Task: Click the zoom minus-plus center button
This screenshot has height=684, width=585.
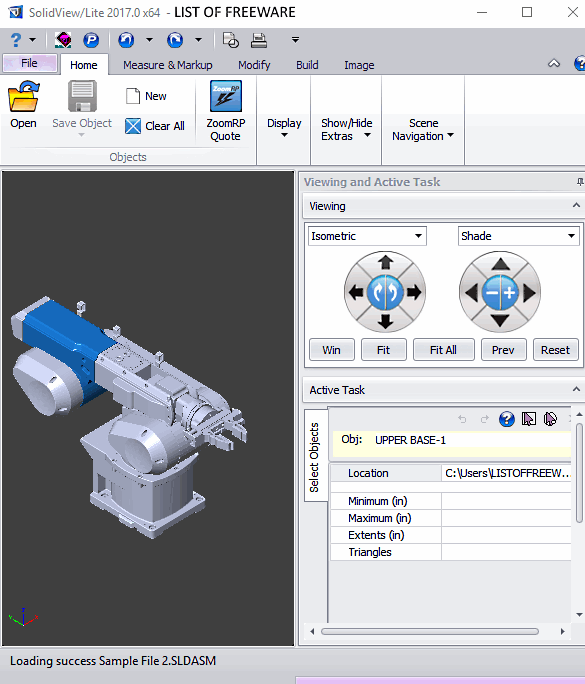Action: click(500, 292)
